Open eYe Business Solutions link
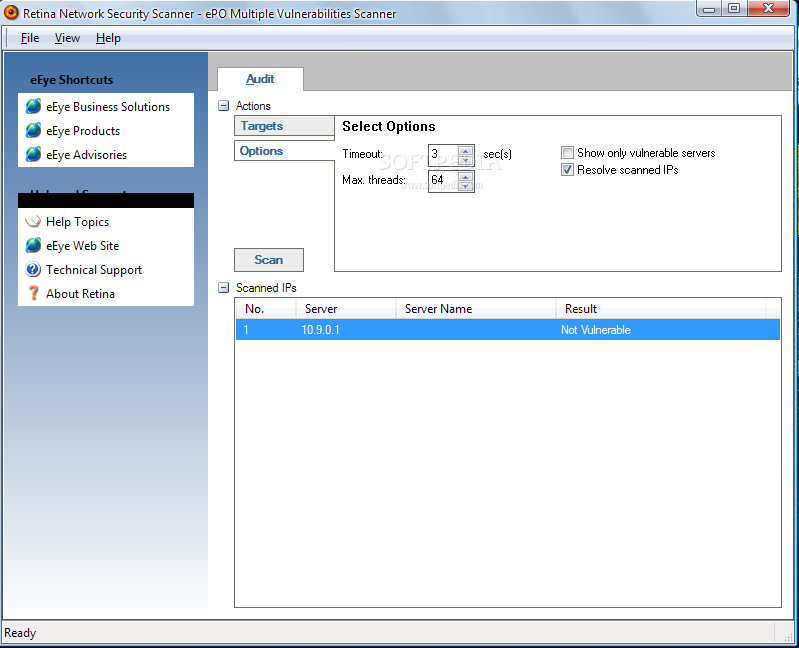The width and height of the screenshot is (799, 648). [x=108, y=107]
